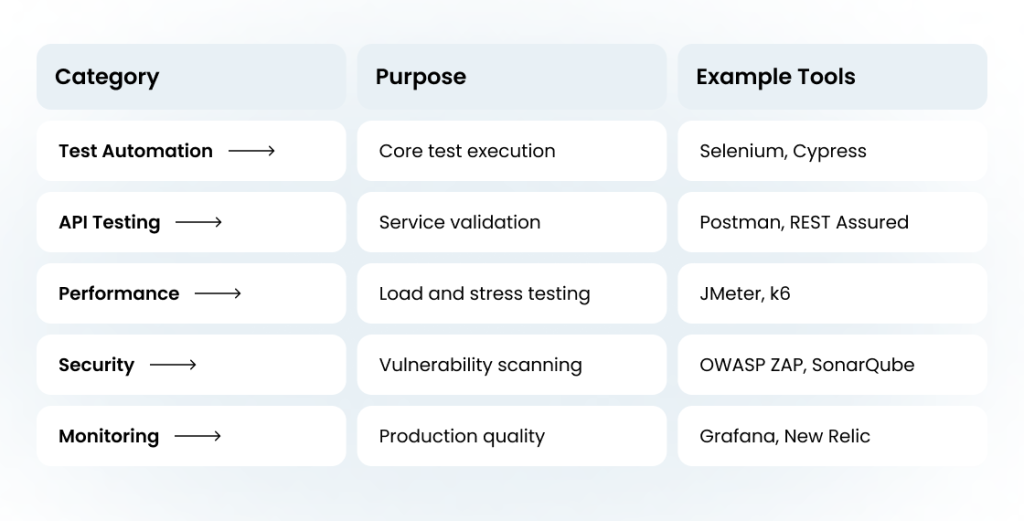The image size is (1024, 521).
Task: Click the Grafana, New Relic cell
Action: (832, 436)
